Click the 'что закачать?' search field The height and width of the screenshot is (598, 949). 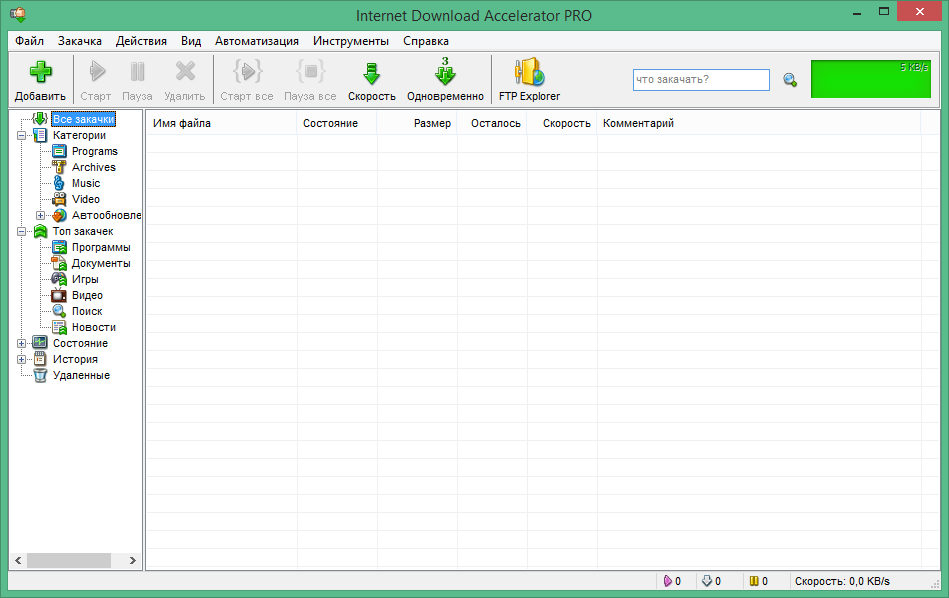[x=701, y=80]
